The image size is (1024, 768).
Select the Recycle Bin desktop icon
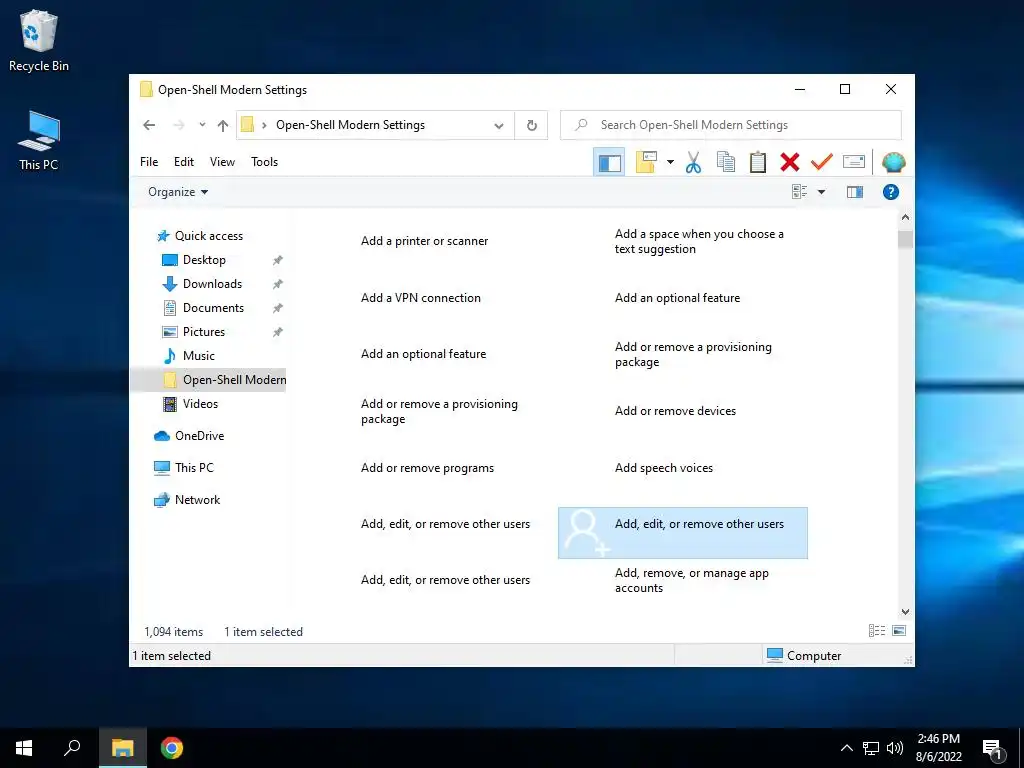(39, 41)
